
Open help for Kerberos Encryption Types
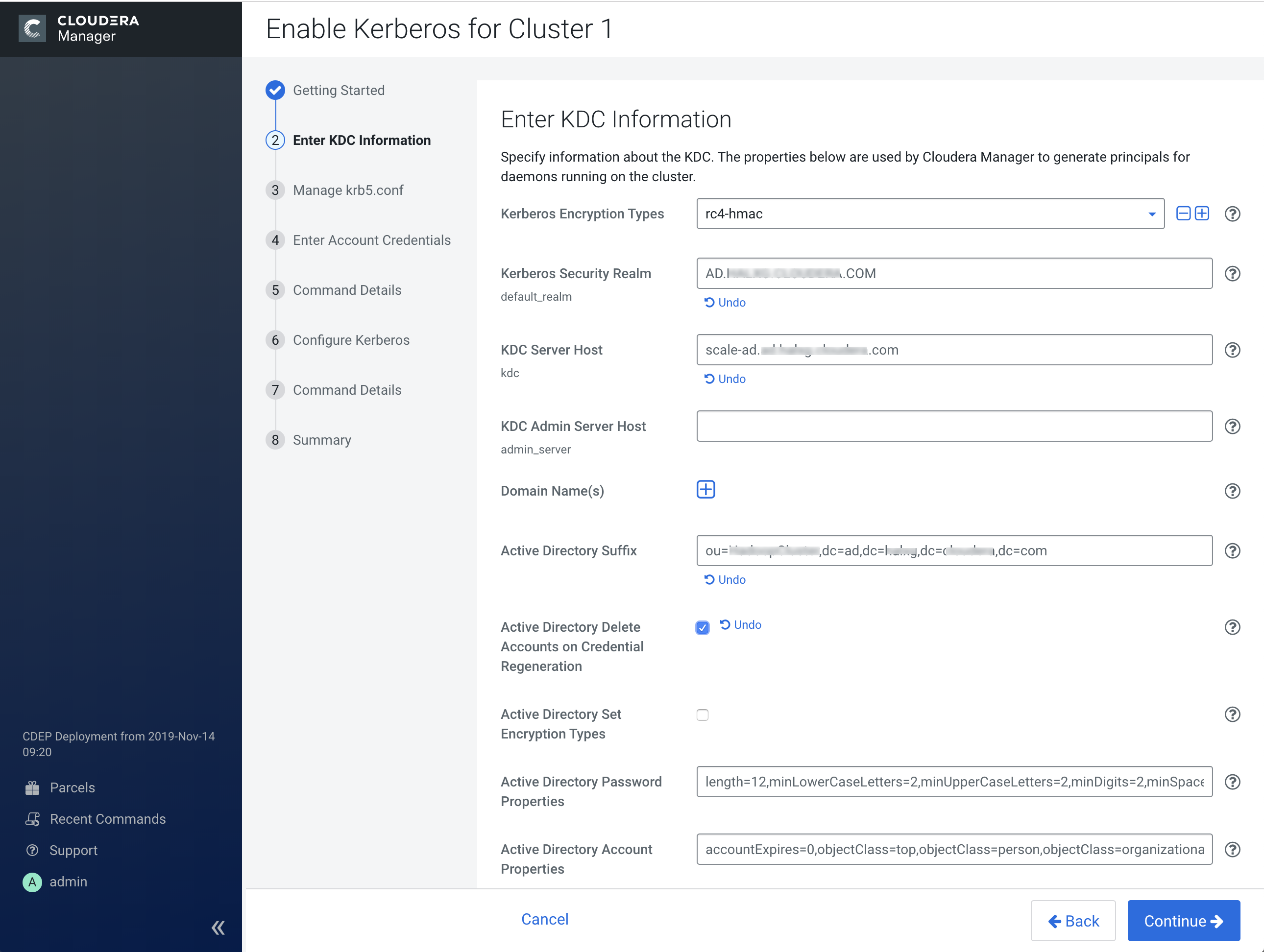pyautogui.click(x=1232, y=214)
